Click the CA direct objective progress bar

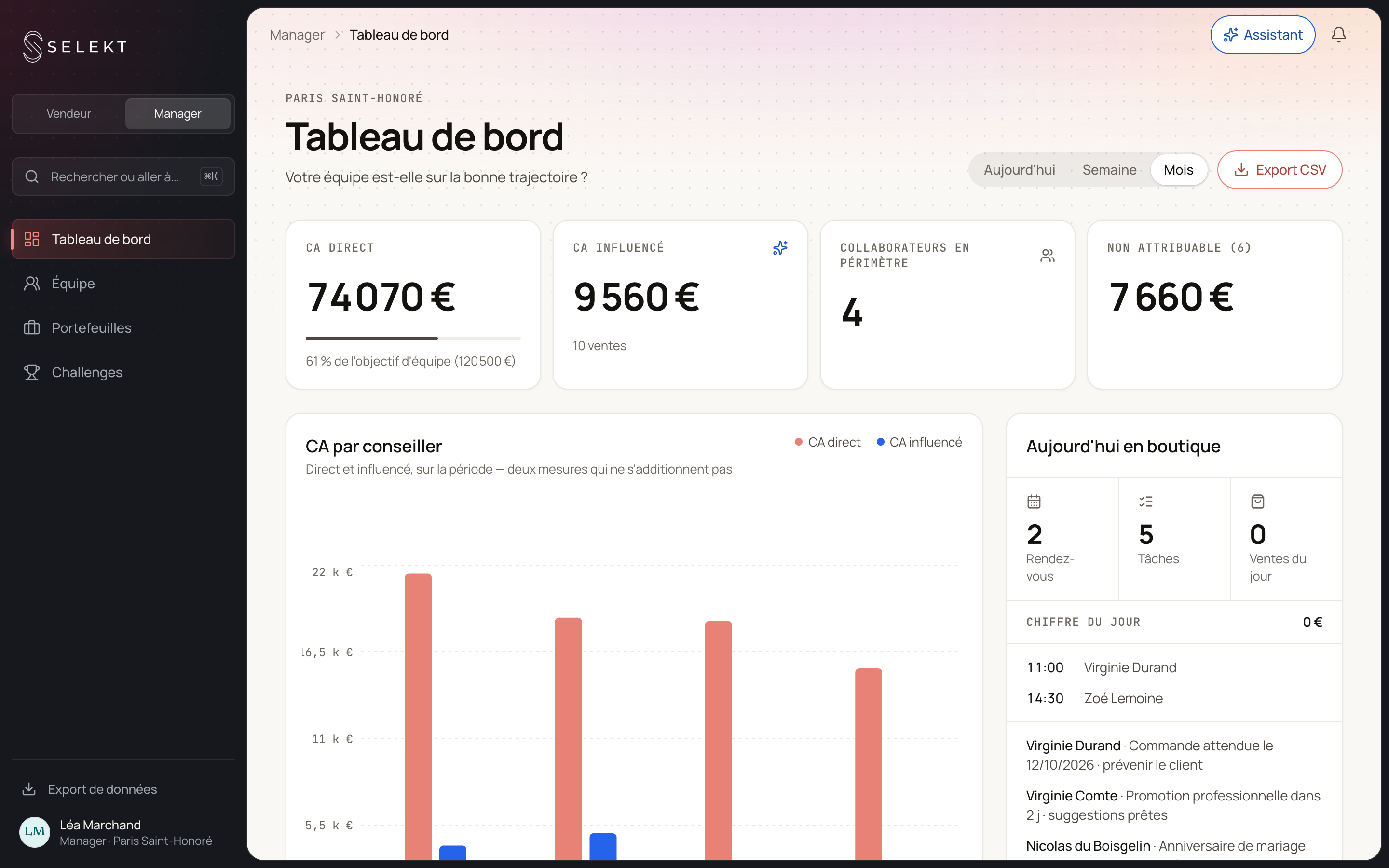(x=413, y=339)
